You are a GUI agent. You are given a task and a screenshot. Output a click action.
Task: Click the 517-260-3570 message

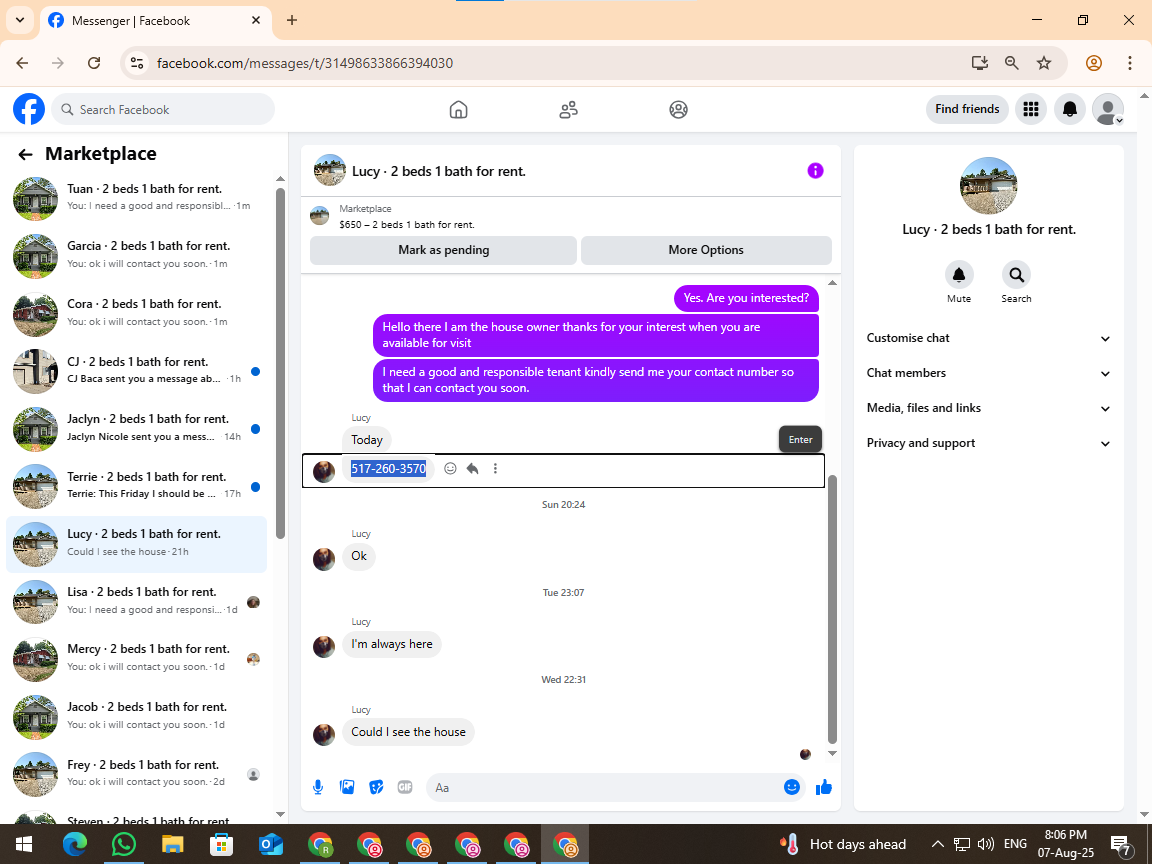point(388,469)
